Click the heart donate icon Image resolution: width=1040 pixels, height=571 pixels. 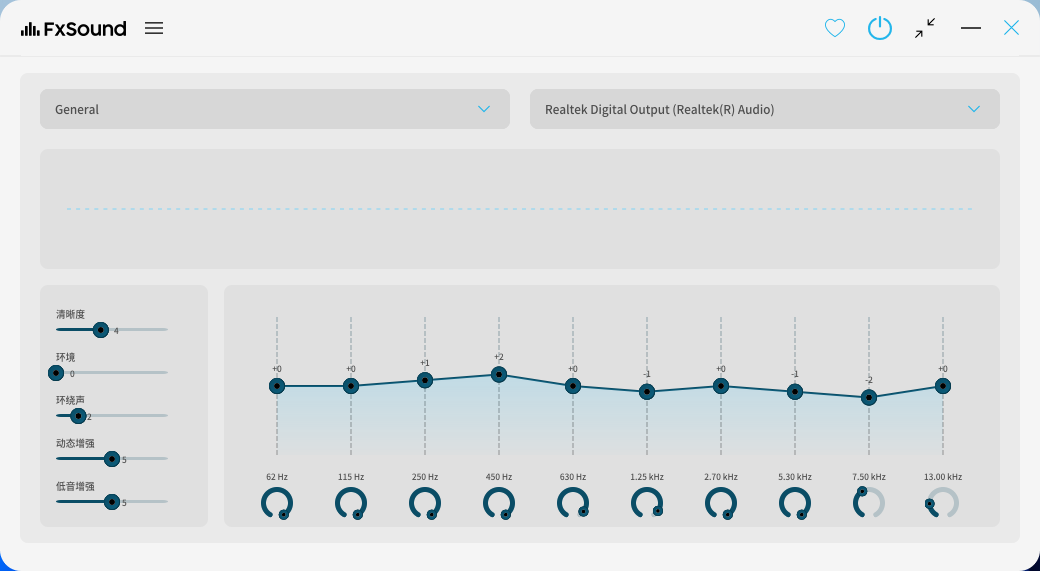pos(834,28)
